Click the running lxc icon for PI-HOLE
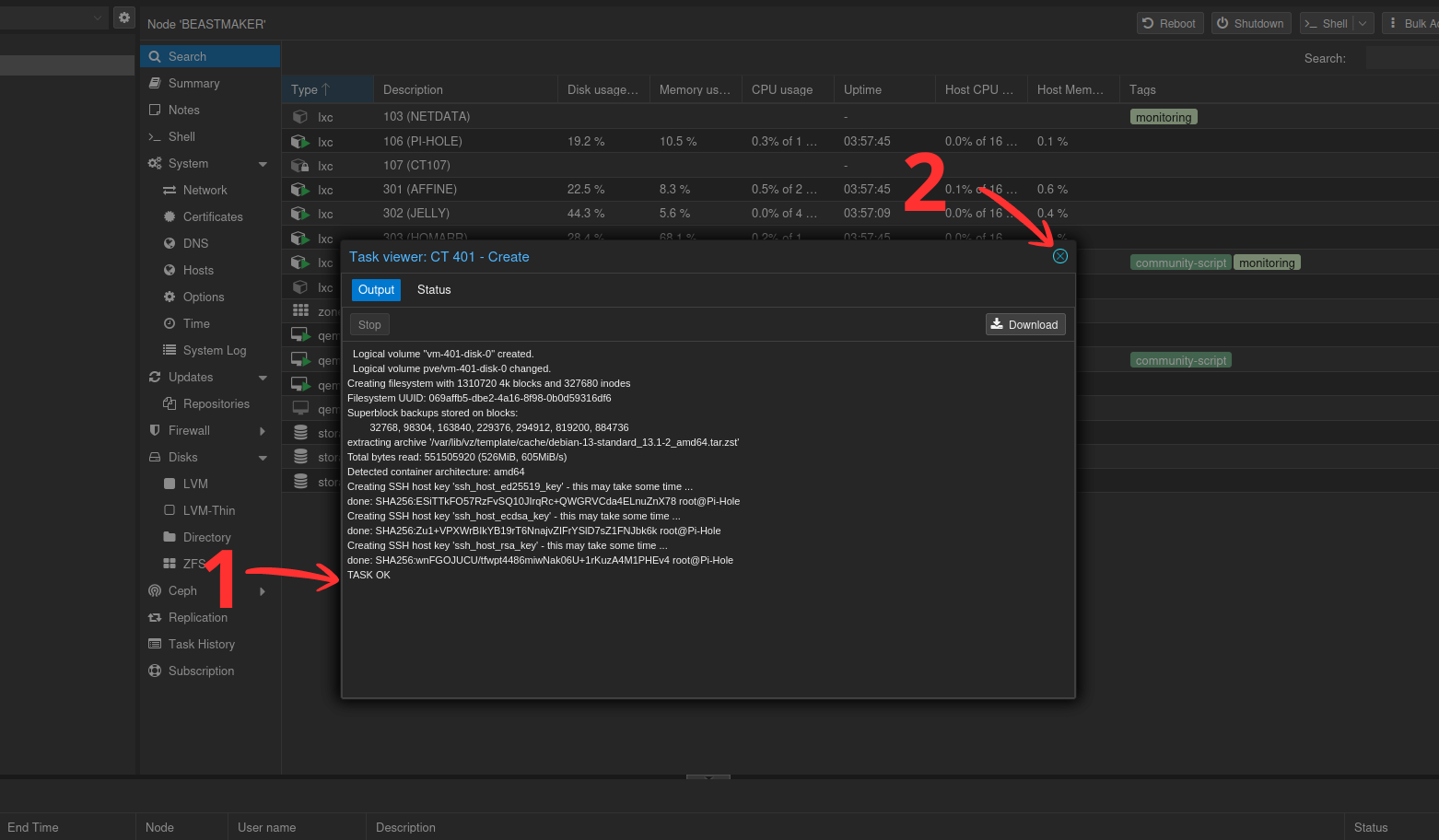 tap(299, 141)
